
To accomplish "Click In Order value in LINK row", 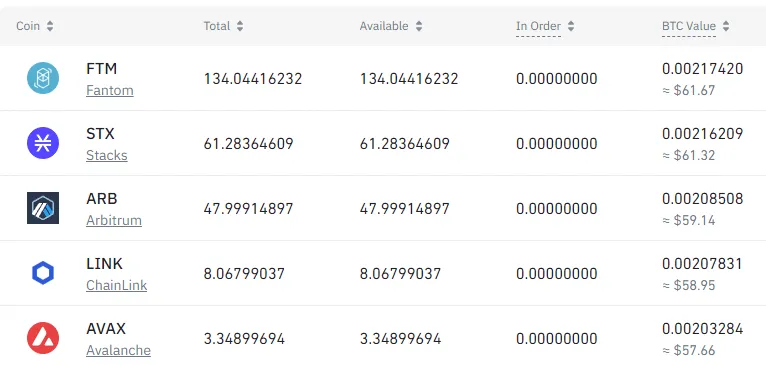I will point(556,274).
